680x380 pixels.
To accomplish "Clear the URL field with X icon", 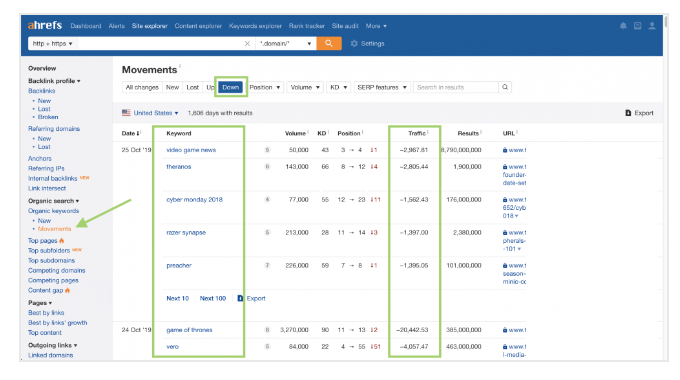I will [x=247, y=43].
